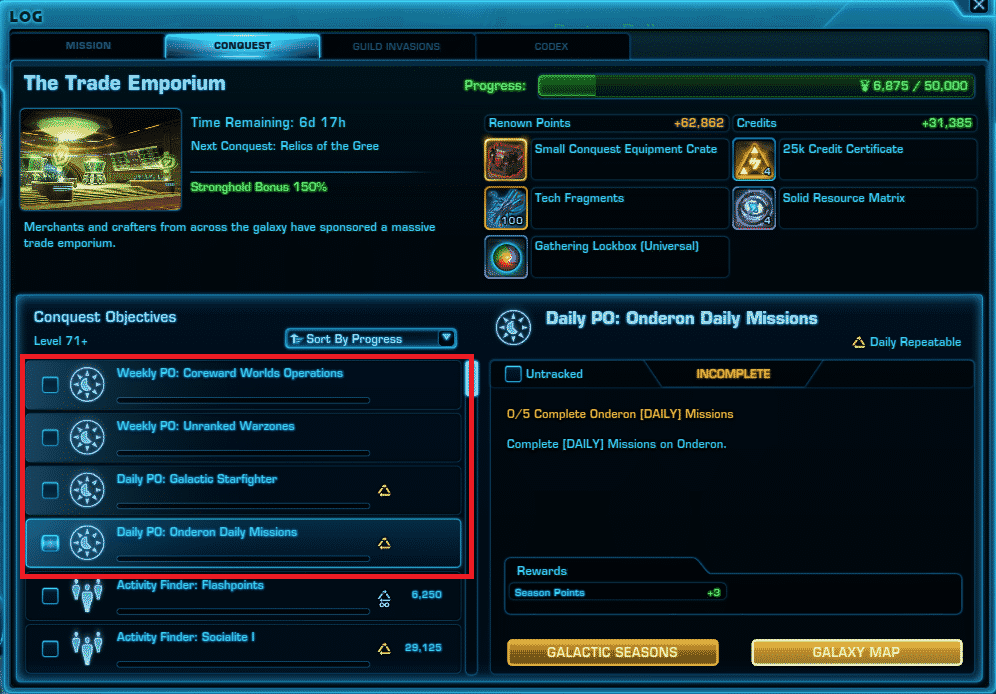Image resolution: width=996 pixels, height=694 pixels.
Task: Toggle the Untracked checkbox
Action: coord(513,374)
